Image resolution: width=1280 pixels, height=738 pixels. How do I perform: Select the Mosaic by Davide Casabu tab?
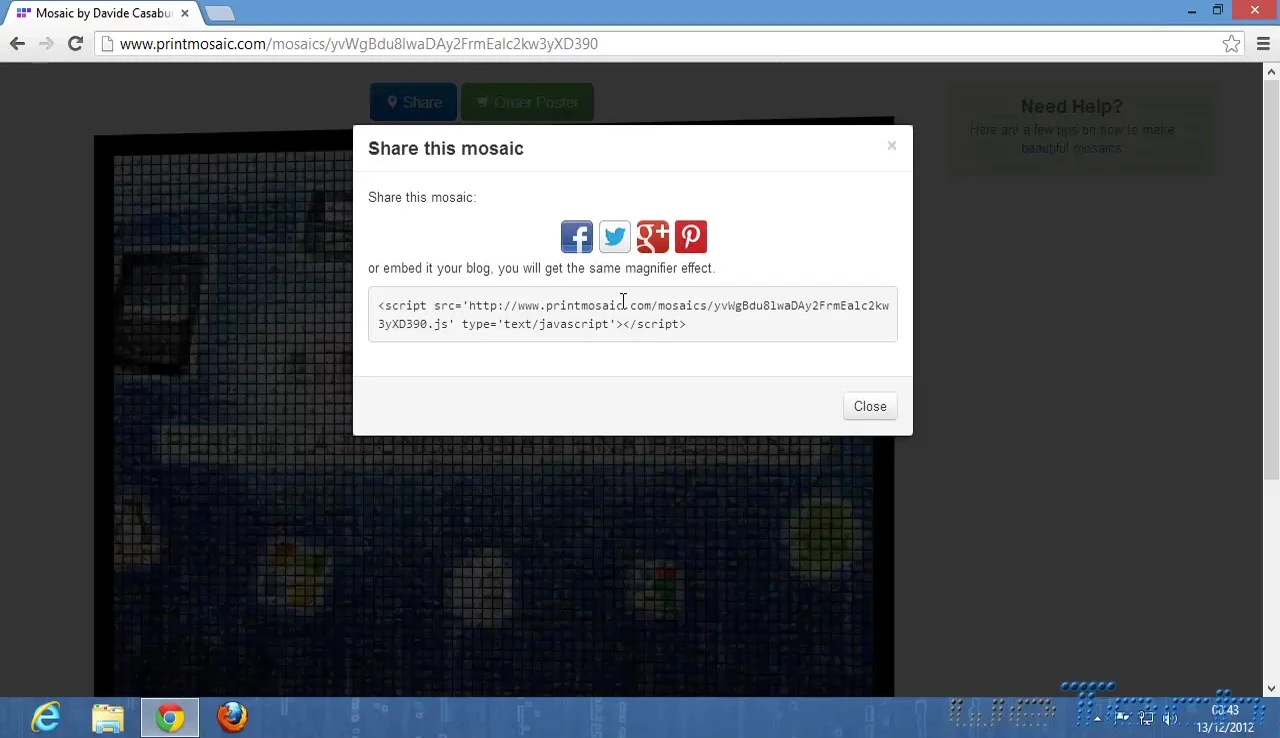pos(100,13)
